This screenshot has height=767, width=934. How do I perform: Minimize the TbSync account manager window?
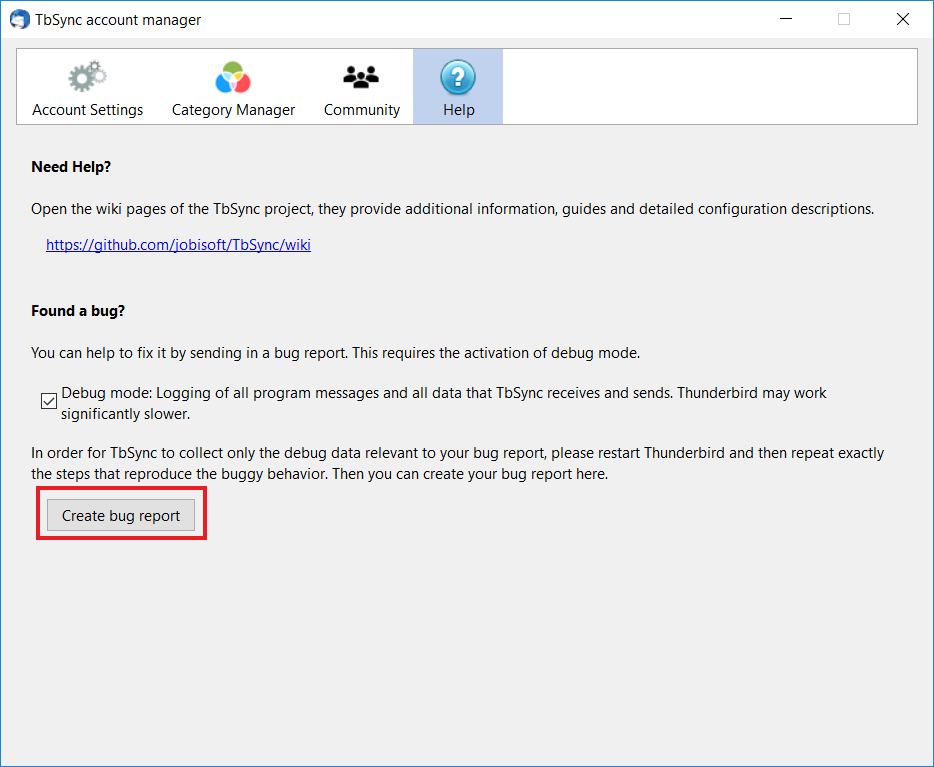point(786,19)
